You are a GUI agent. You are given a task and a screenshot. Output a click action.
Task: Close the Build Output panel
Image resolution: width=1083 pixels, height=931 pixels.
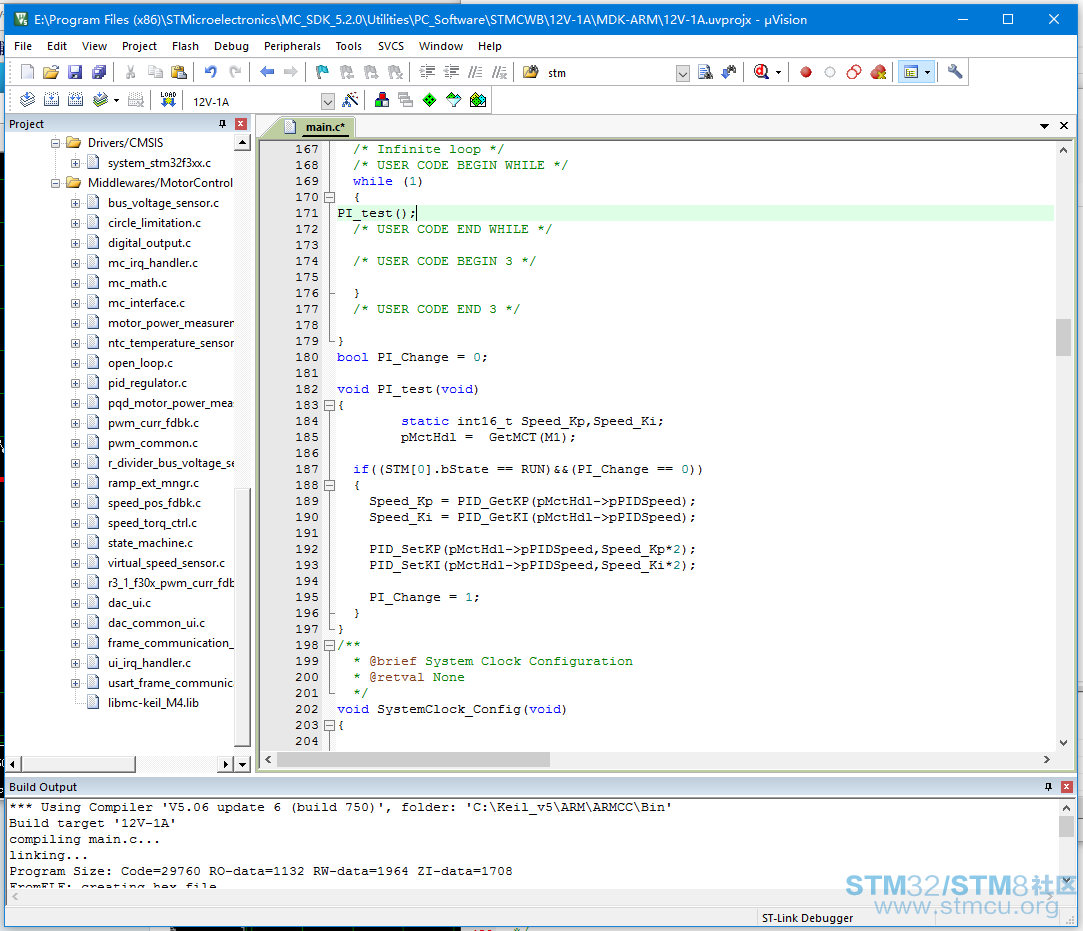1066,787
